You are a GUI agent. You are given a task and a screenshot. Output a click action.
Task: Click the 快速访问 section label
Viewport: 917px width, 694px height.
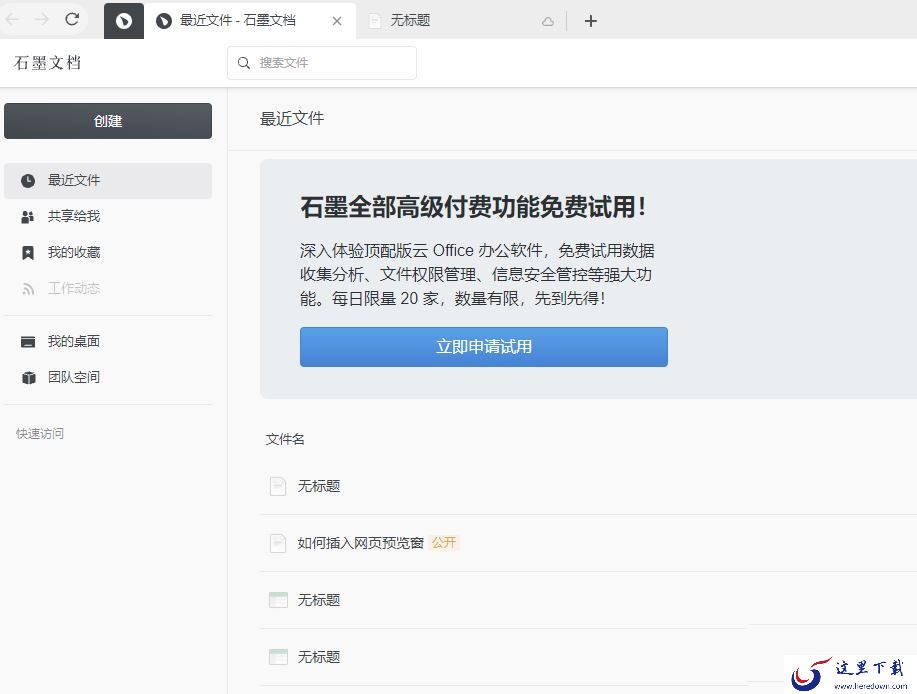pyautogui.click(x=40, y=434)
